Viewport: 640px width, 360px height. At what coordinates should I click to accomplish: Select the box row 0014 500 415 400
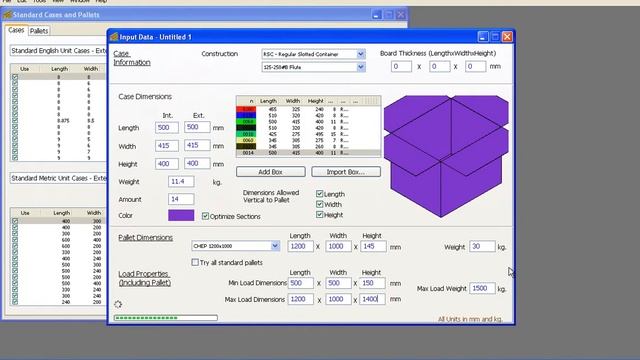pyautogui.click(x=309, y=153)
